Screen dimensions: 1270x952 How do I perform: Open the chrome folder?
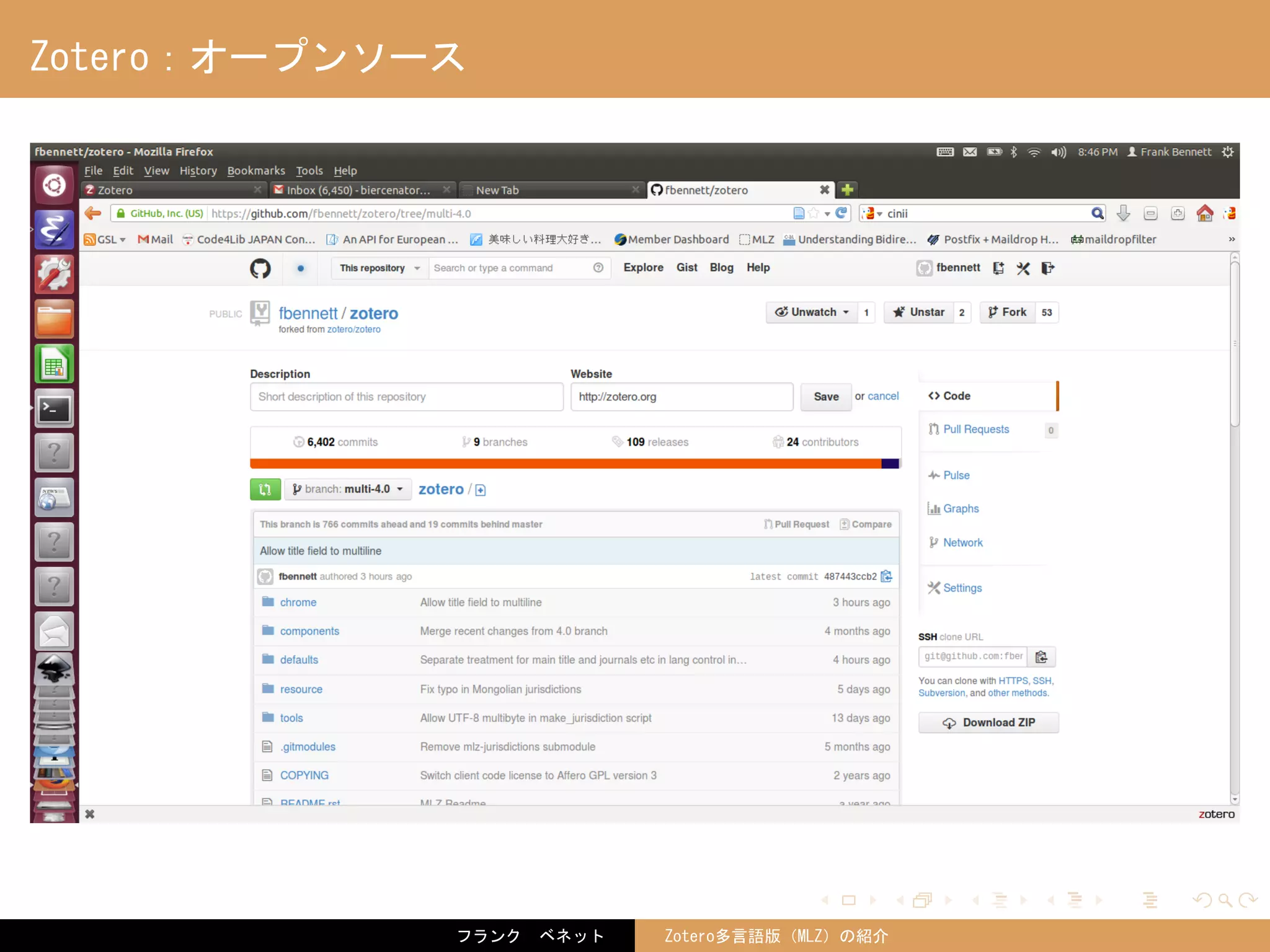(x=298, y=602)
